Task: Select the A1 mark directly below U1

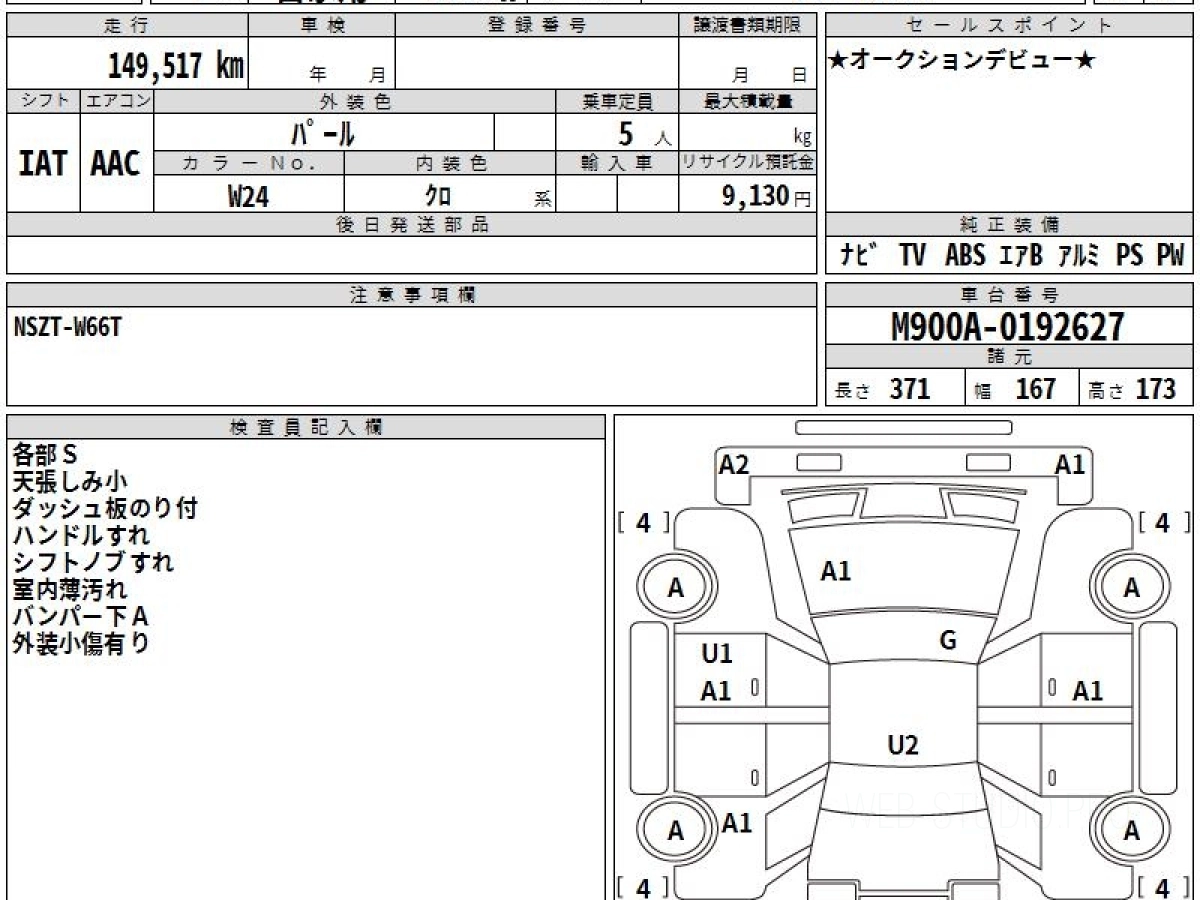Action: pos(716,691)
